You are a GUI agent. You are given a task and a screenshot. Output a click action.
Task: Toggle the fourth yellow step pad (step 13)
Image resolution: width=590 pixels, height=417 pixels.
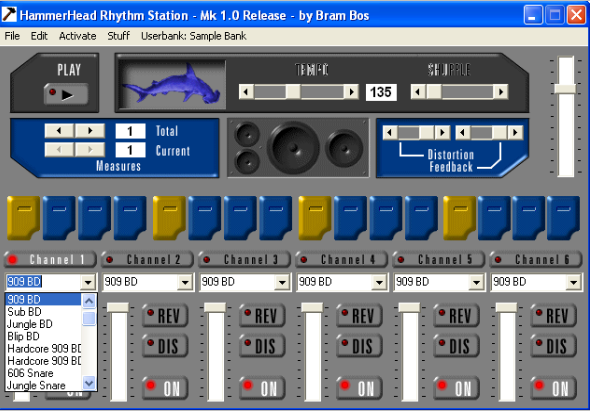pyautogui.click(x=459, y=218)
